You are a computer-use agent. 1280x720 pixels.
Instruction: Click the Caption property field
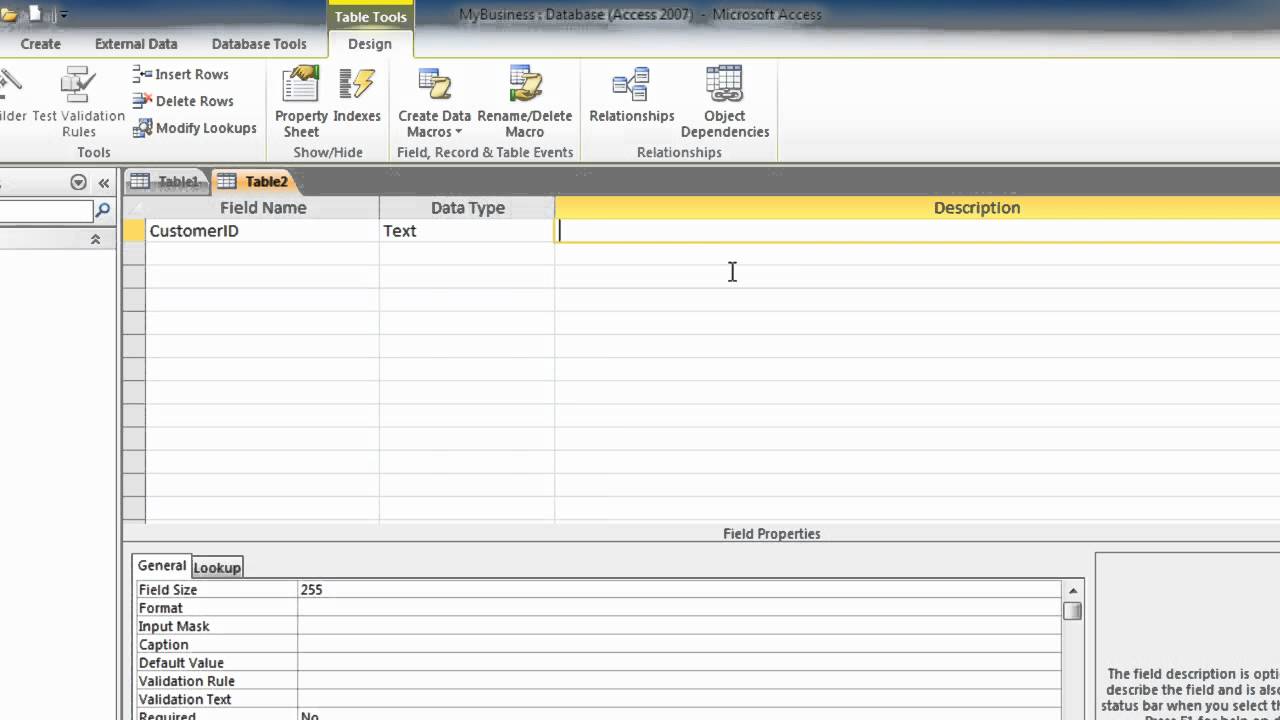point(679,645)
